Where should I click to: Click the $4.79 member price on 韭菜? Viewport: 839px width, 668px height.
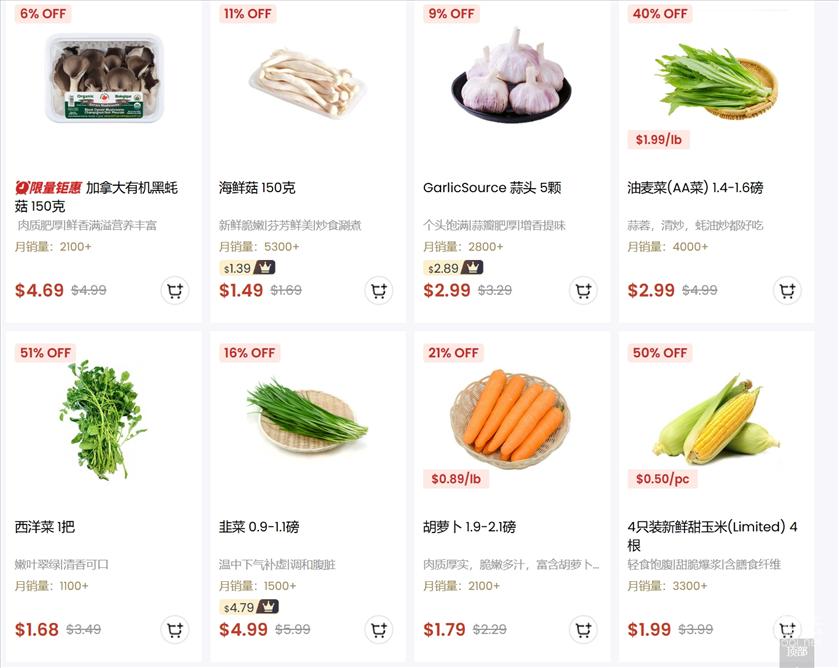[x=249, y=607]
